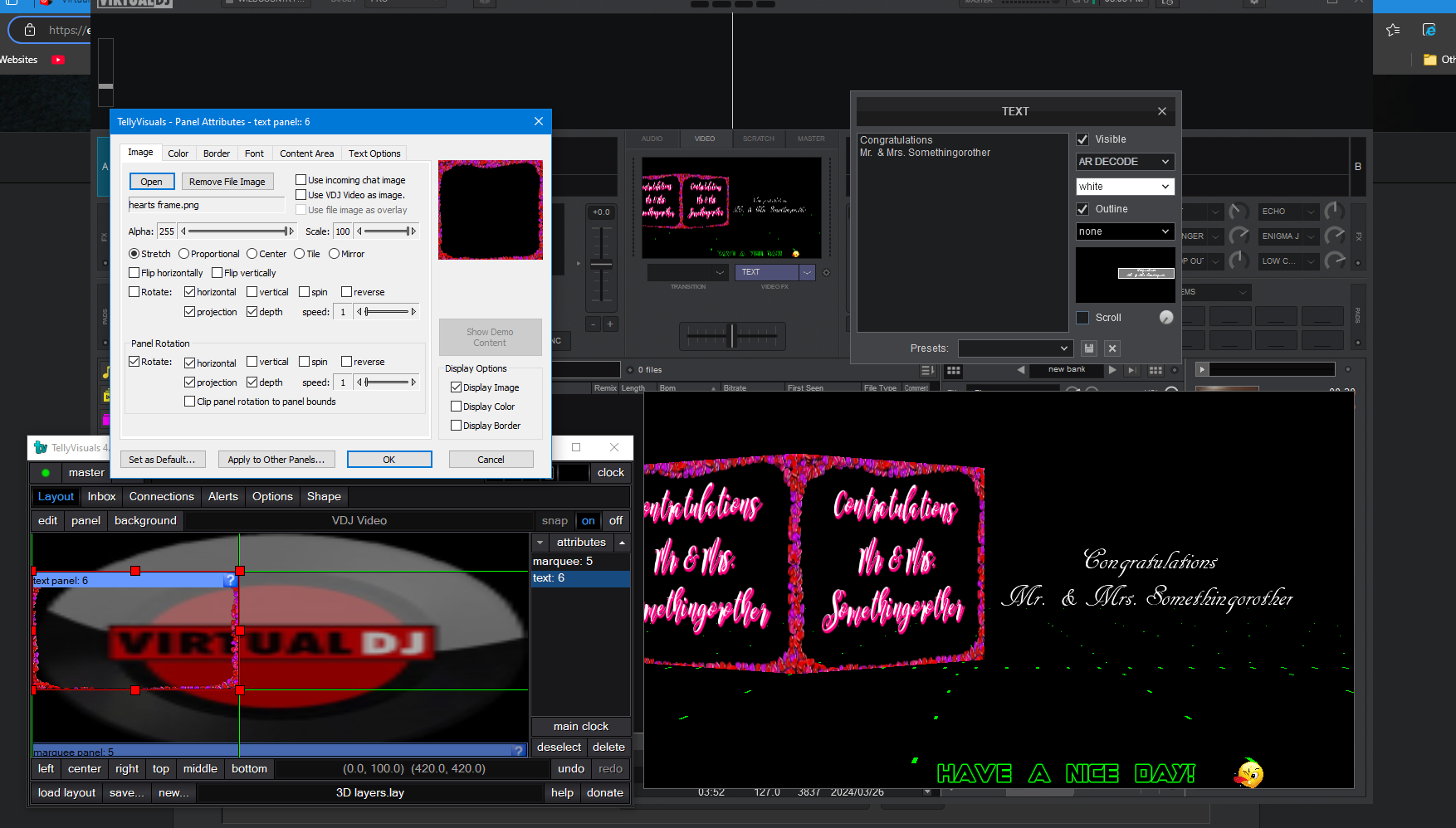This screenshot has height=828, width=1456.
Task: Delete the preset using the X icon beside Presets
Action: coord(1112,348)
